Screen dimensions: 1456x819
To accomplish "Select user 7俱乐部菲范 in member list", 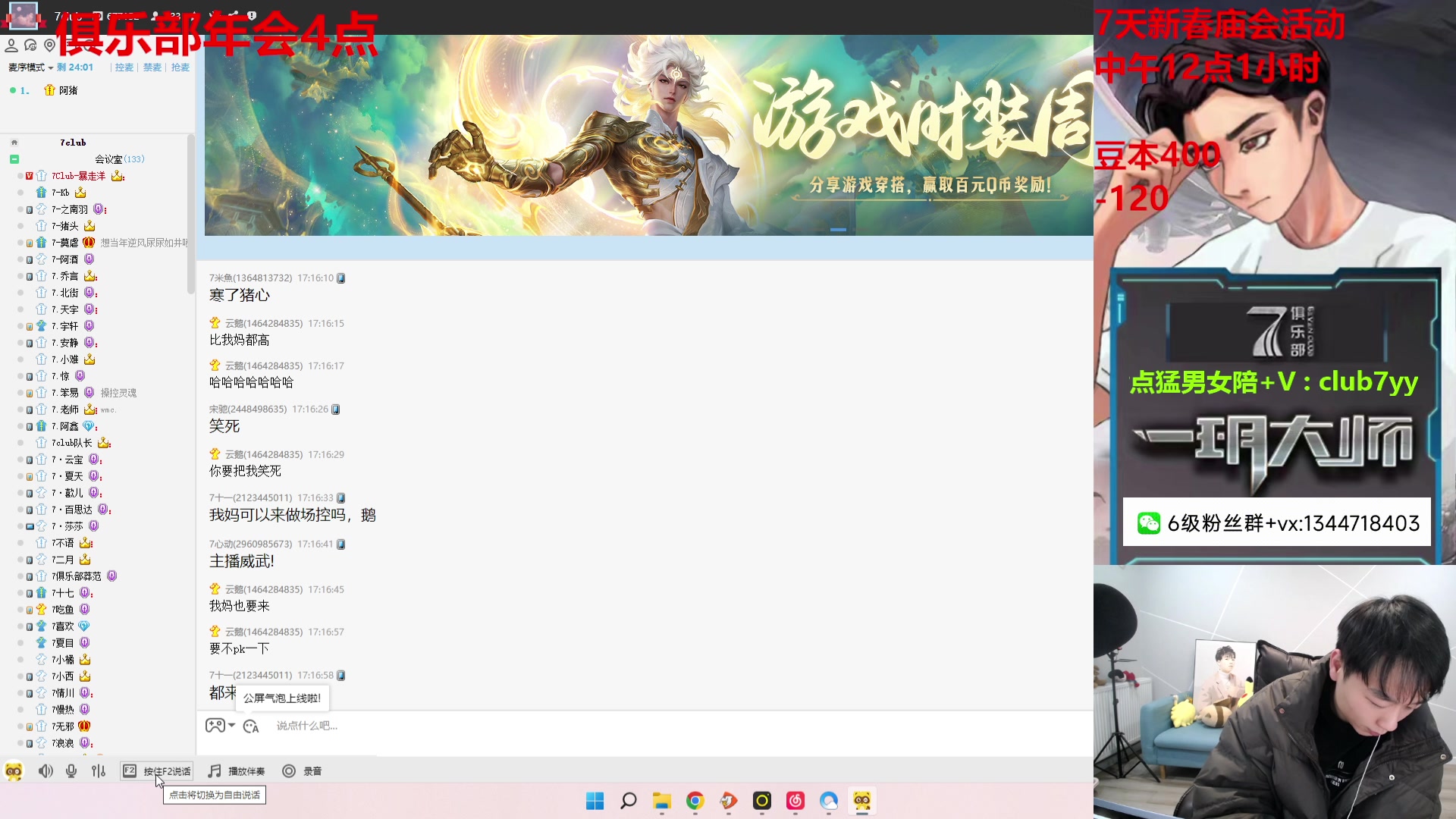I will pyautogui.click(x=77, y=576).
